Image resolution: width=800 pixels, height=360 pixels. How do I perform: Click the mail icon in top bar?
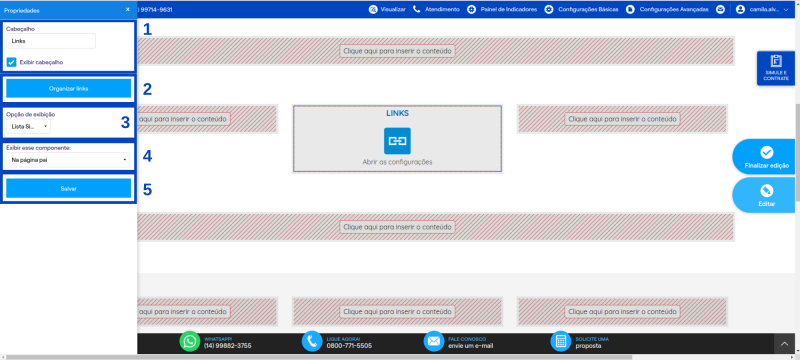pos(720,9)
